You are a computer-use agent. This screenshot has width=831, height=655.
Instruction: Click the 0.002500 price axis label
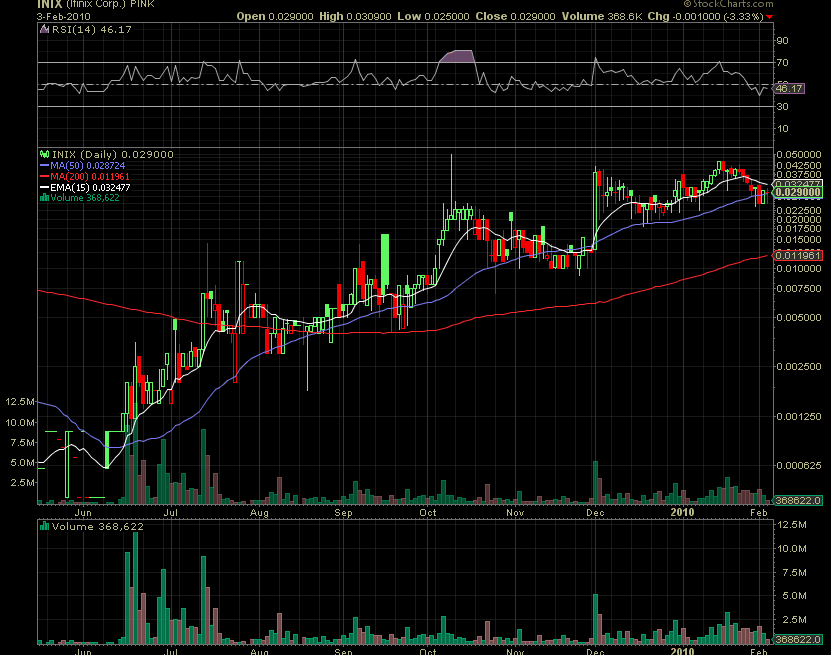tap(799, 366)
